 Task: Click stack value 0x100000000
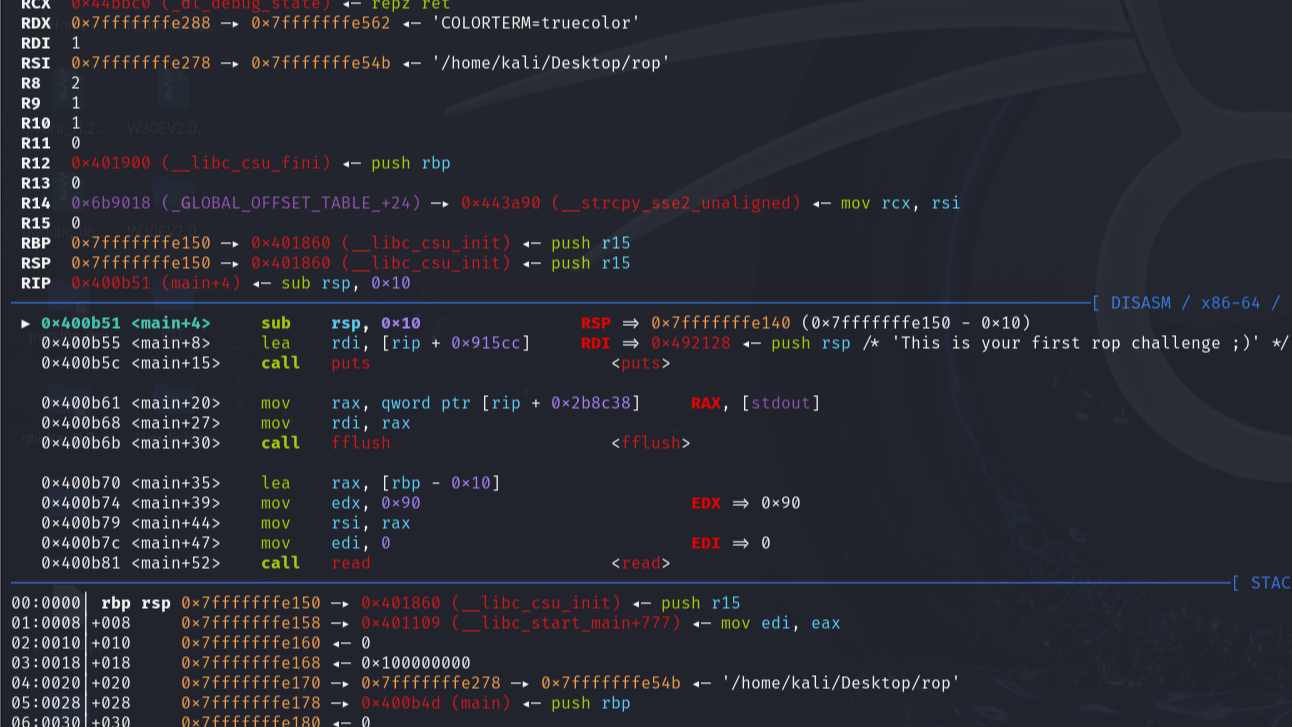[x=416, y=663]
